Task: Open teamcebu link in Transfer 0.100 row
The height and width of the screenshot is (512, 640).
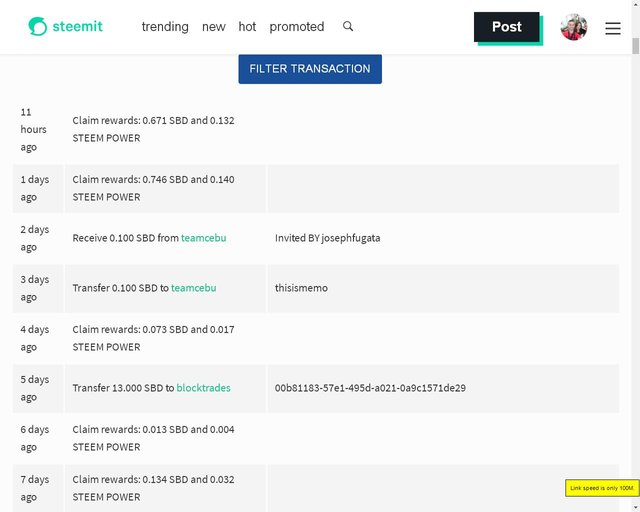Action: pos(193,288)
